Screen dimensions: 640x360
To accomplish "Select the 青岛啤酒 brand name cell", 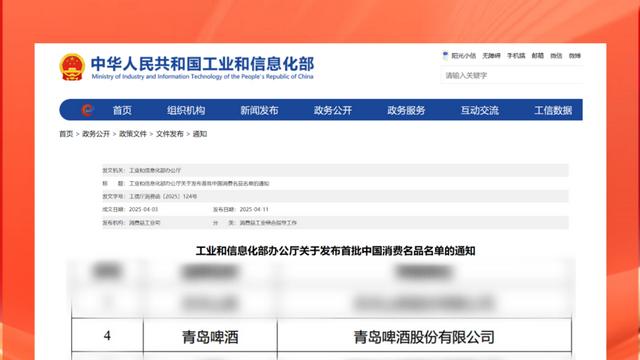I will tap(210, 335).
